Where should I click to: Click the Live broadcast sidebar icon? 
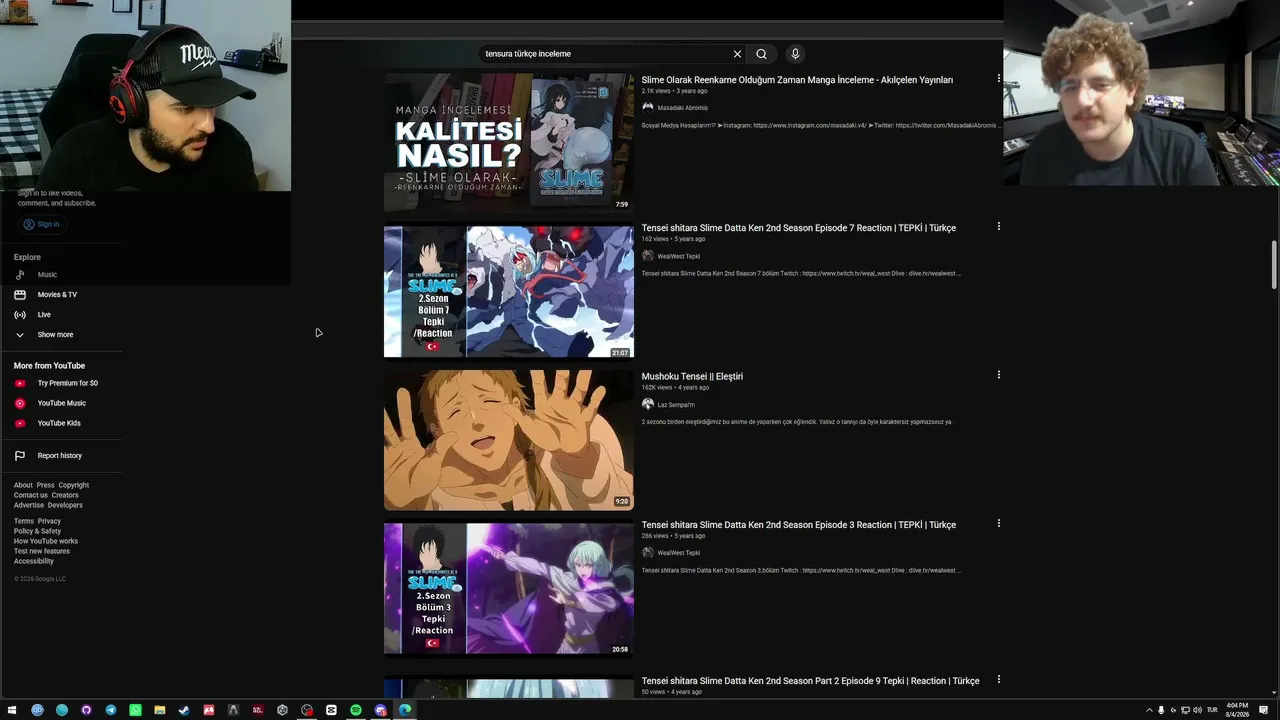(x=20, y=315)
